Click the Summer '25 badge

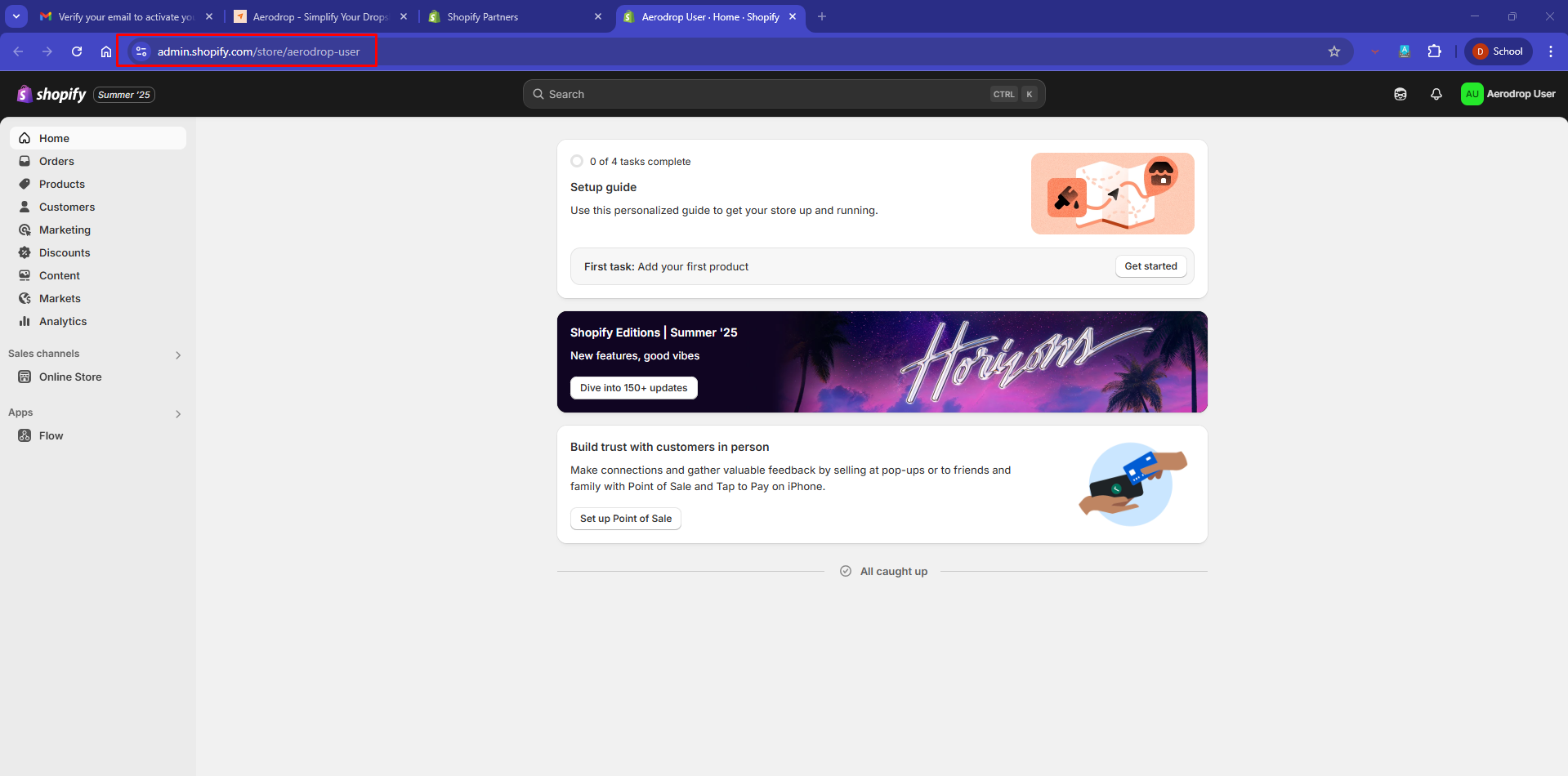tap(124, 95)
